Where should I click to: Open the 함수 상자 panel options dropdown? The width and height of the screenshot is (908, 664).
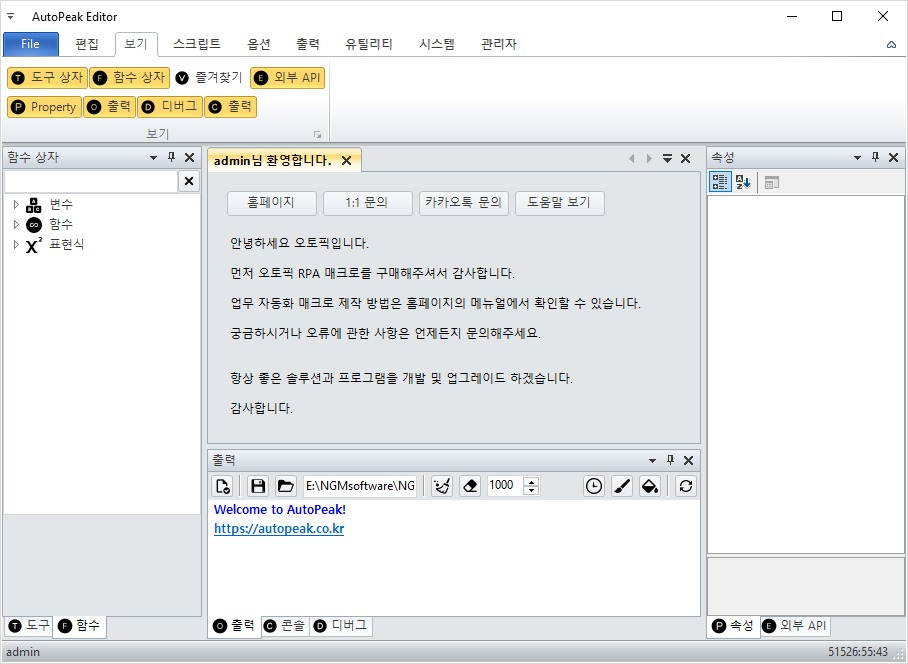(x=153, y=157)
